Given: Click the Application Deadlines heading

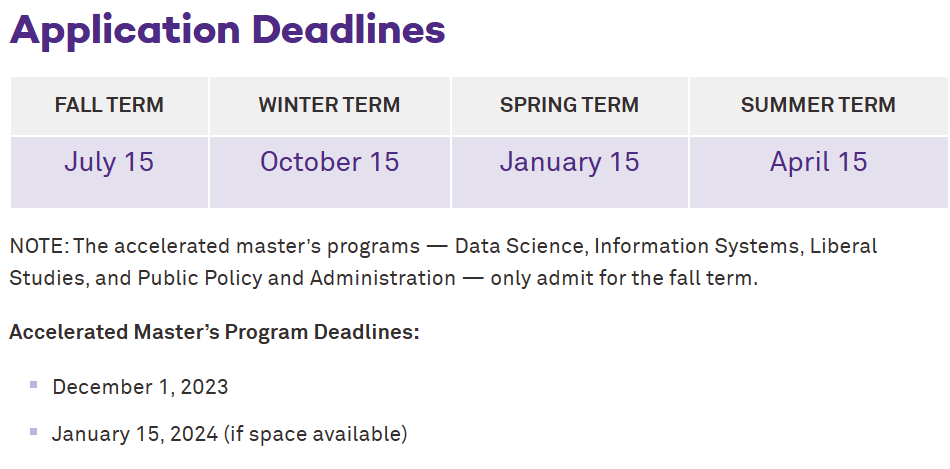Looking at the screenshot, I should pos(227,30).
